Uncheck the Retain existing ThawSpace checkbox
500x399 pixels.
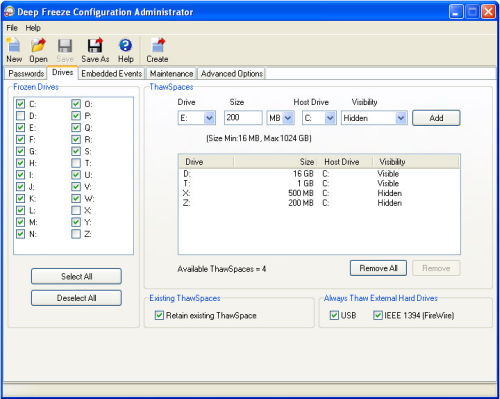coord(159,315)
